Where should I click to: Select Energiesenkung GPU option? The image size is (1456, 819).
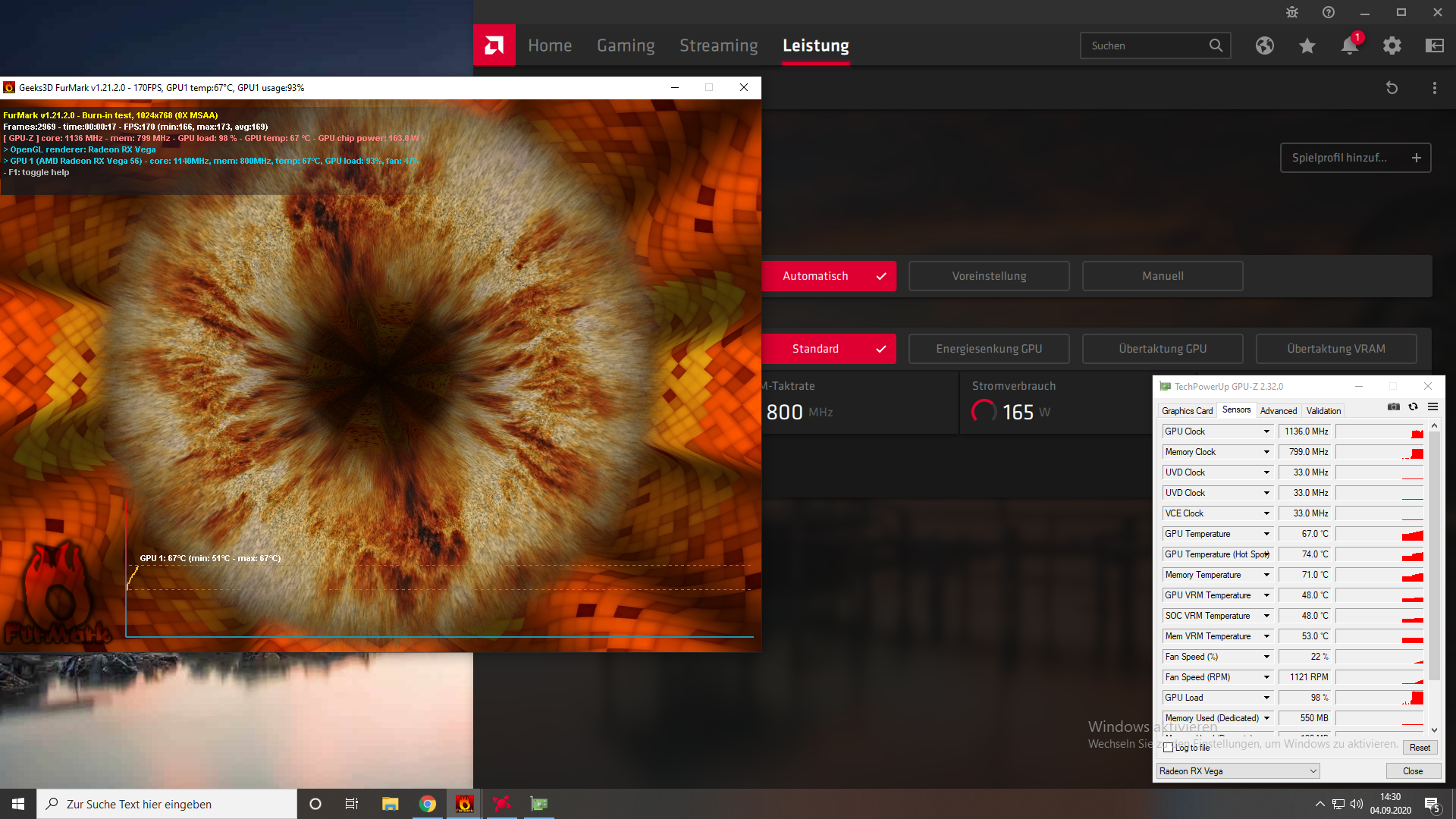(989, 349)
